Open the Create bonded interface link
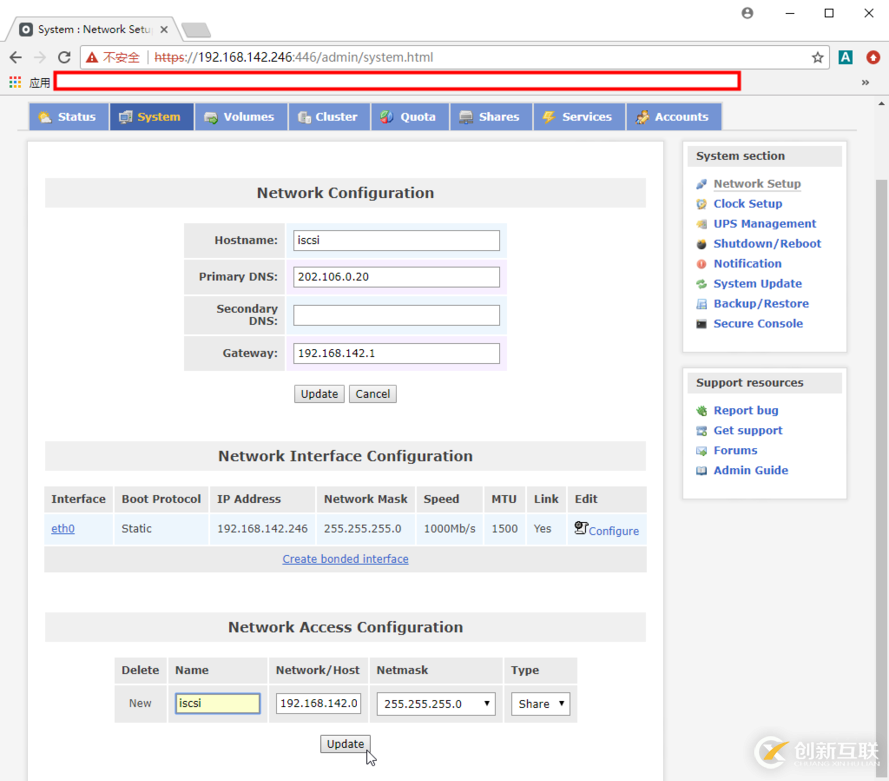The width and height of the screenshot is (889, 781). (345, 559)
